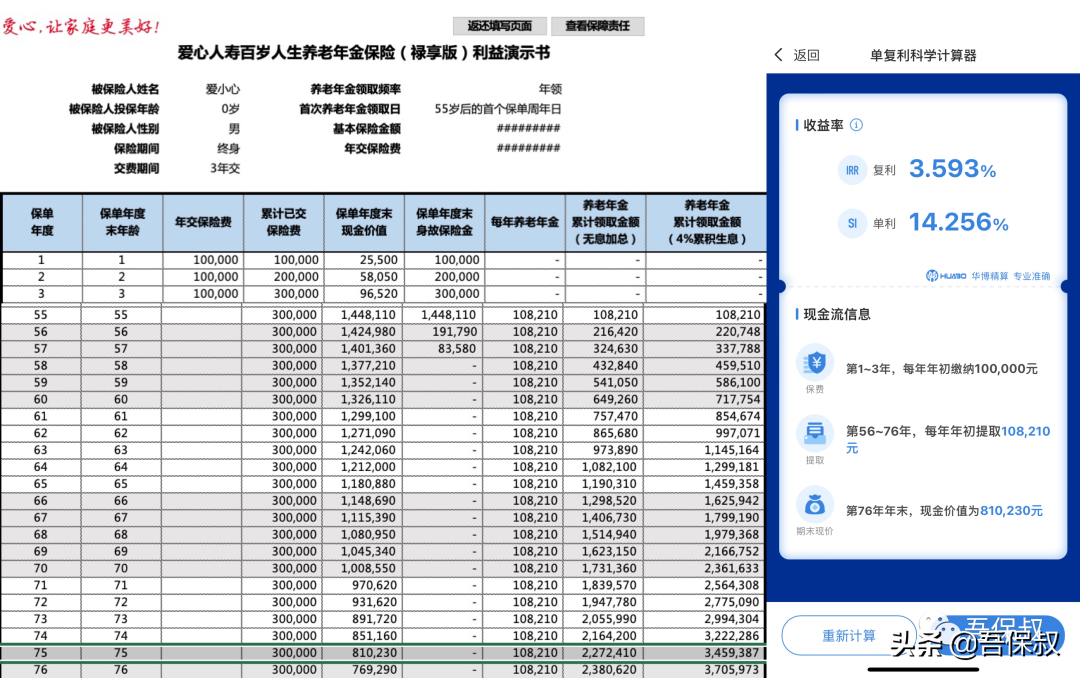Click the 810,230元 period-end cash value link
Screen dimensions: 1080x678
tap(1011, 511)
